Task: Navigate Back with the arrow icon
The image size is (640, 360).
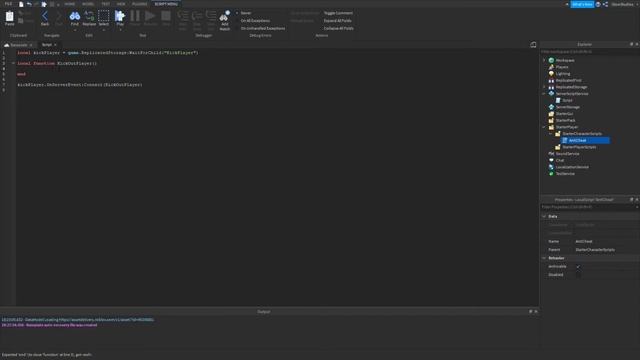Action: (x=45, y=16)
